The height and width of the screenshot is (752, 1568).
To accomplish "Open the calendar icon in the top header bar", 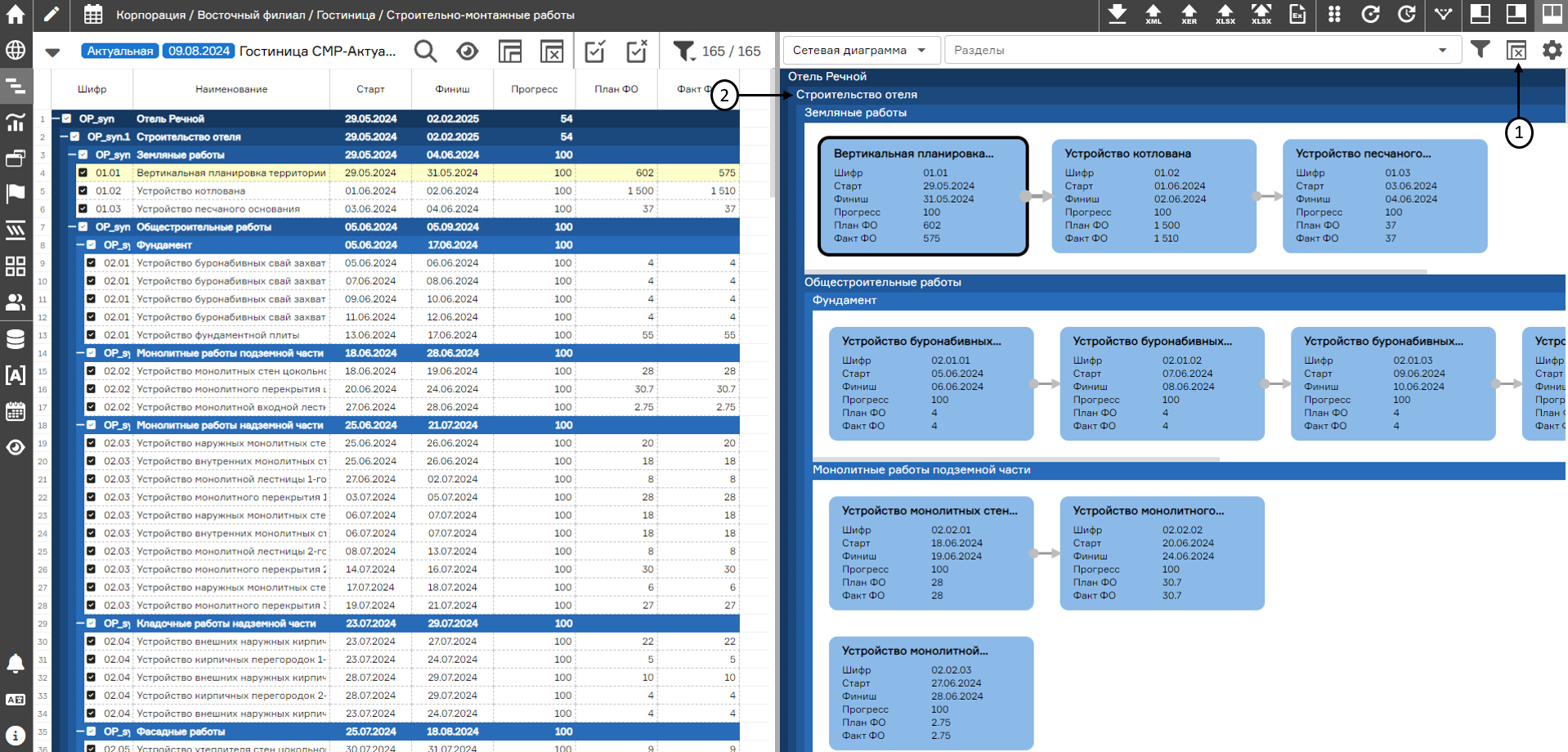I will [93, 14].
